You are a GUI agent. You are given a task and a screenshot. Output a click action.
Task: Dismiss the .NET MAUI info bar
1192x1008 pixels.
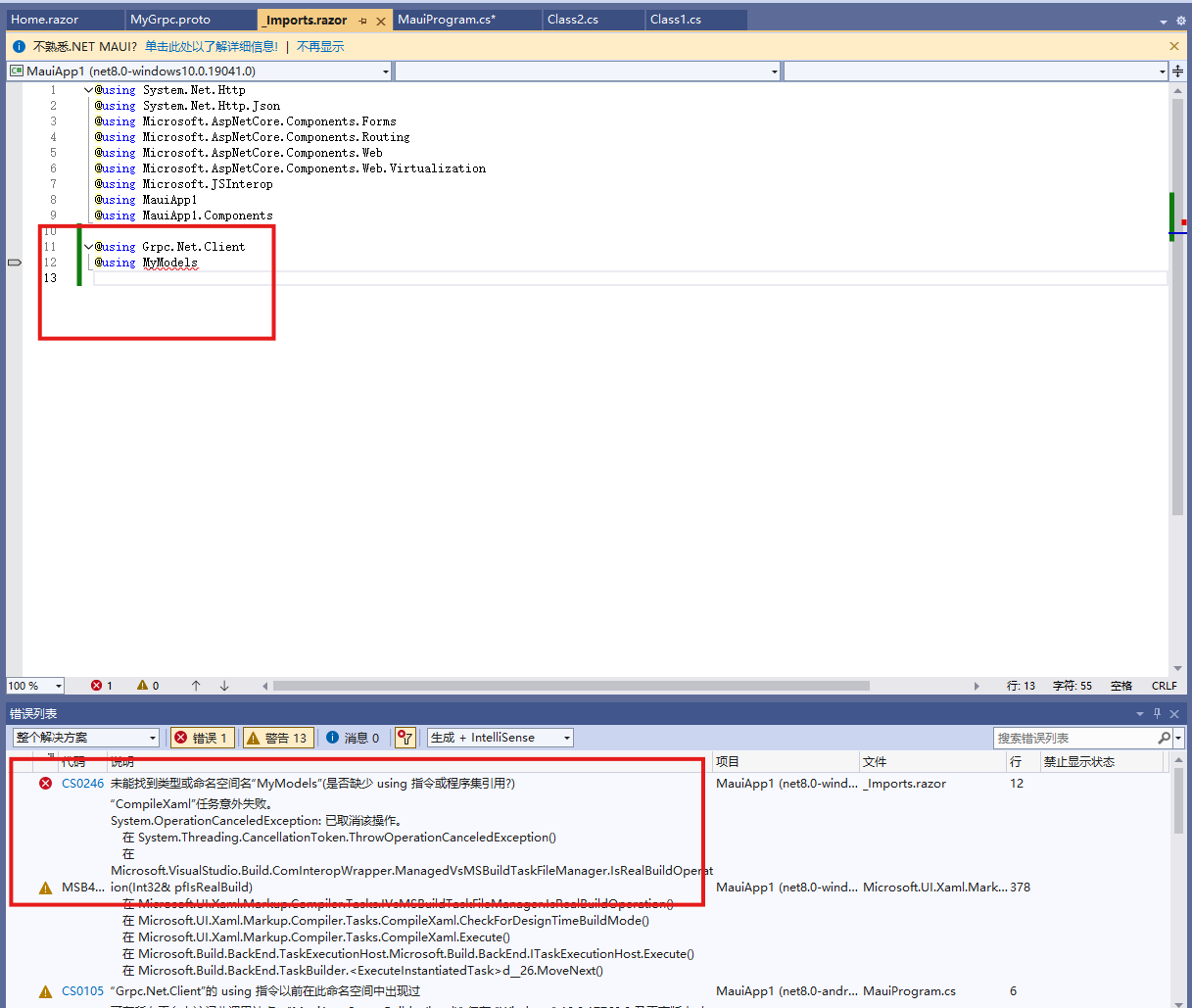pos(1174,46)
